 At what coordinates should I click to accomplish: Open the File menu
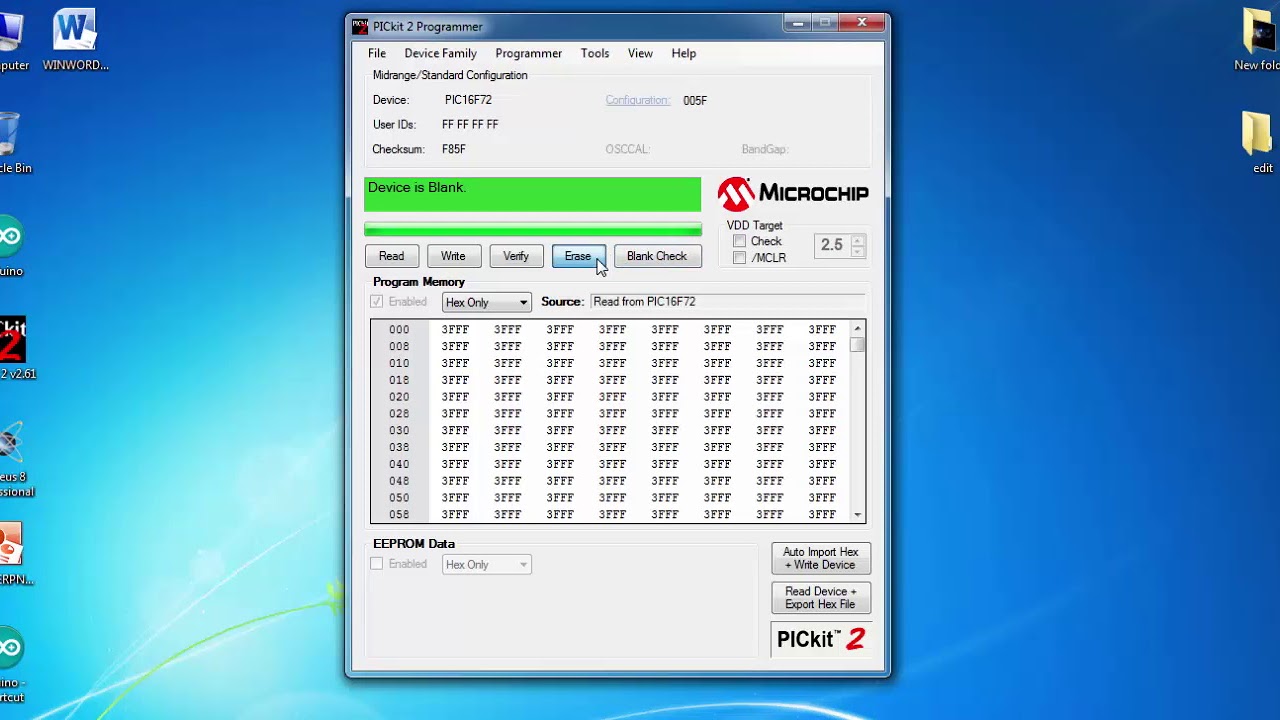pyautogui.click(x=377, y=53)
